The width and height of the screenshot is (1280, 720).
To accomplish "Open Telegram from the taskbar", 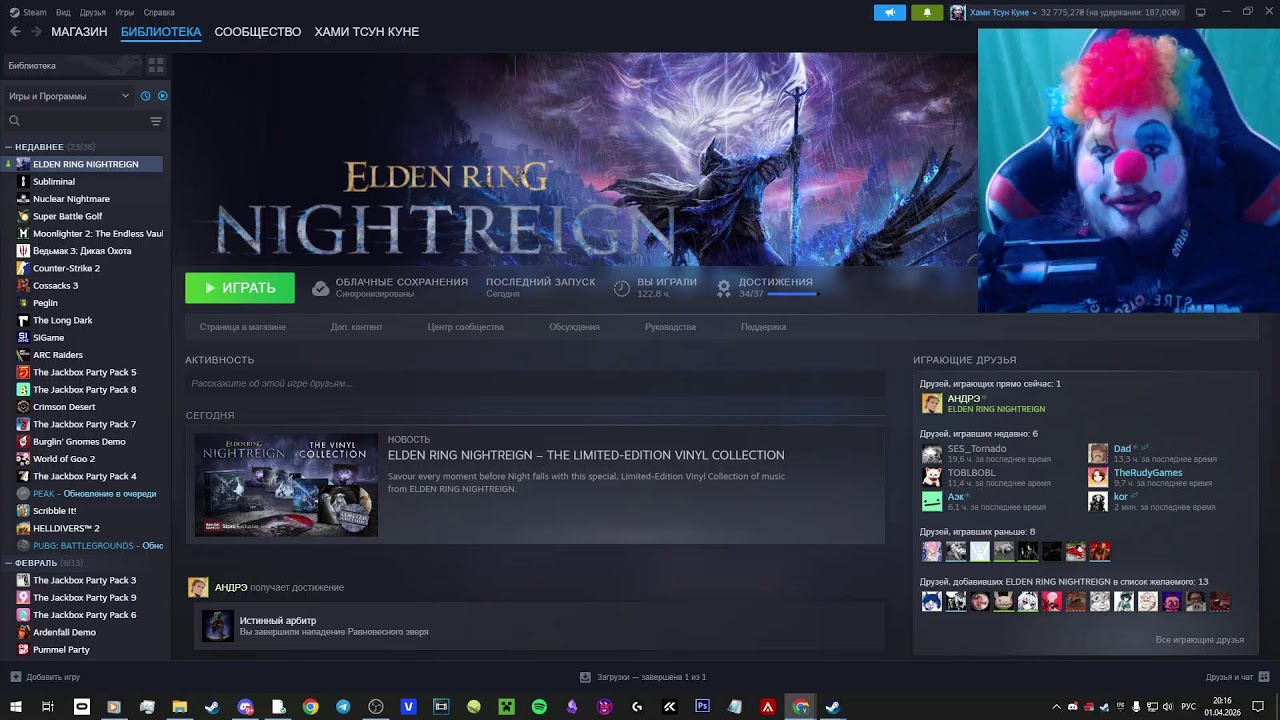I will [343, 707].
